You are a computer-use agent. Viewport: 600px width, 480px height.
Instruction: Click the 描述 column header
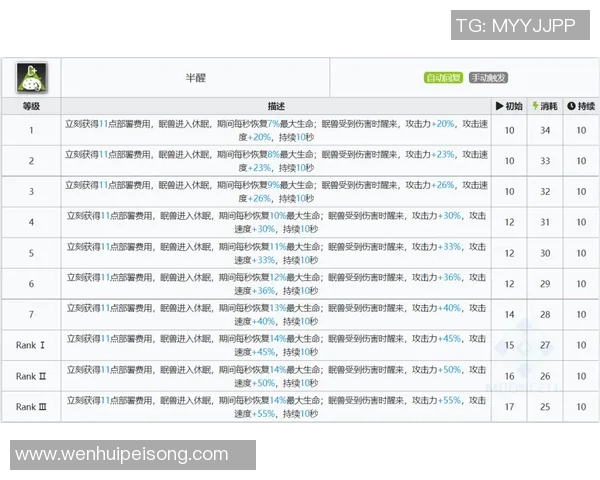(x=276, y=106)
